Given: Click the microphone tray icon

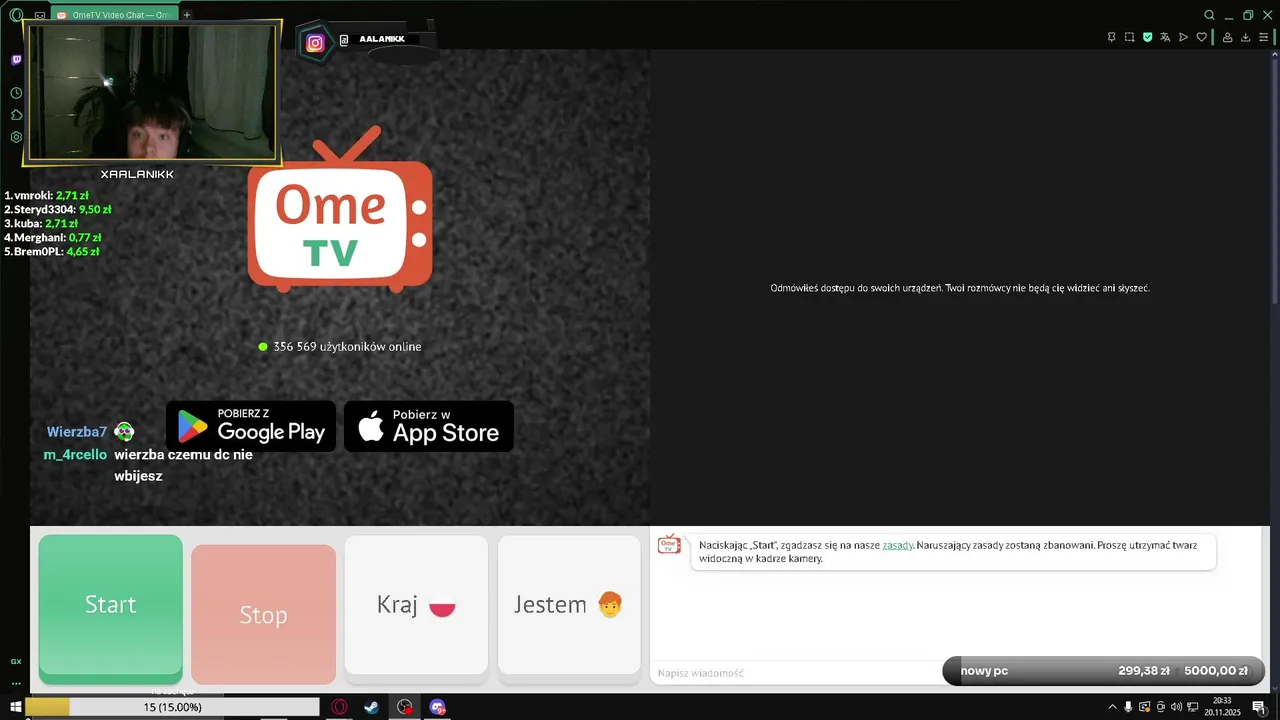Looking at the screenshot, I should point(1128,707).
